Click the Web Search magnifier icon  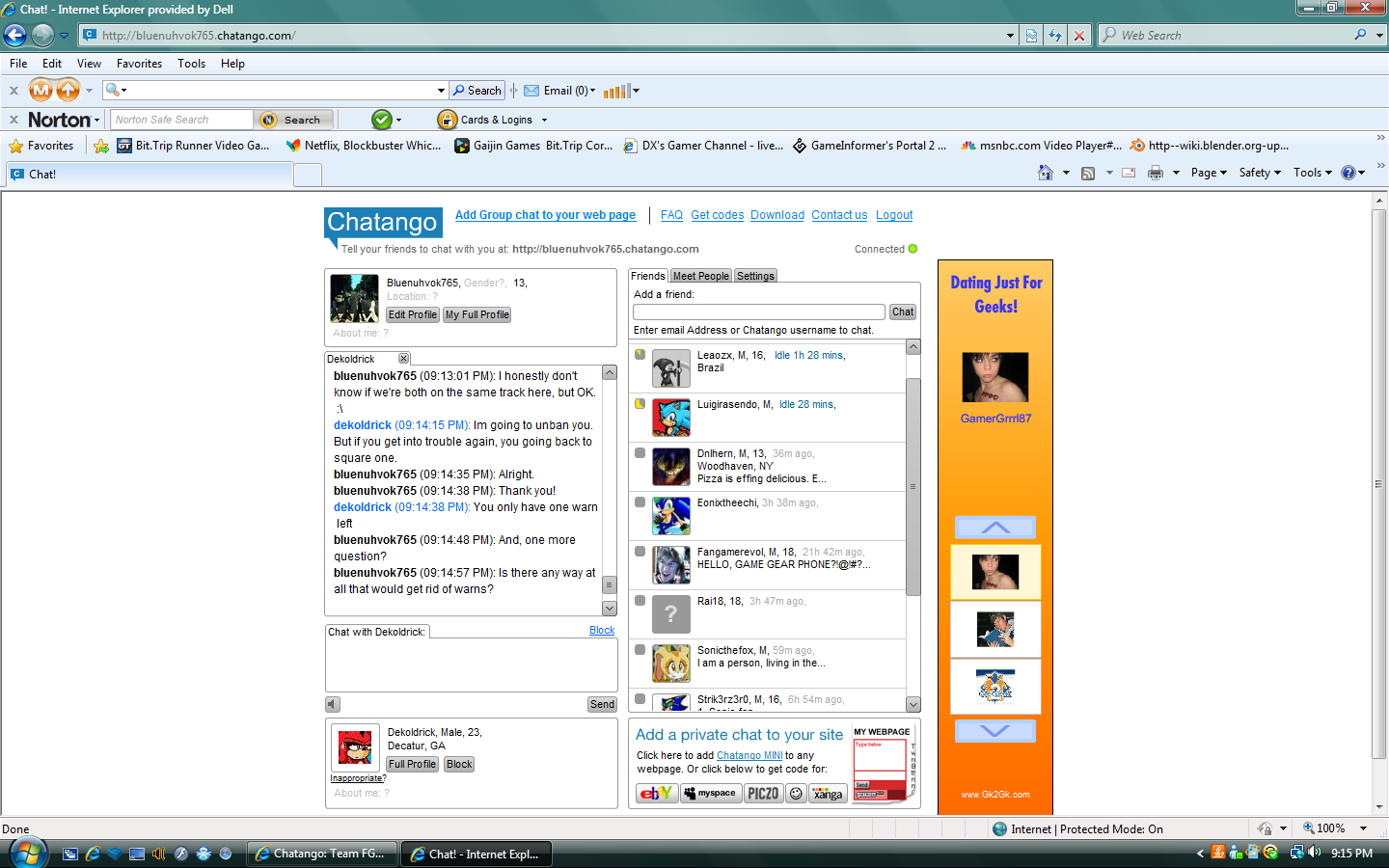pyautogui.click(x=1360, y=35)
